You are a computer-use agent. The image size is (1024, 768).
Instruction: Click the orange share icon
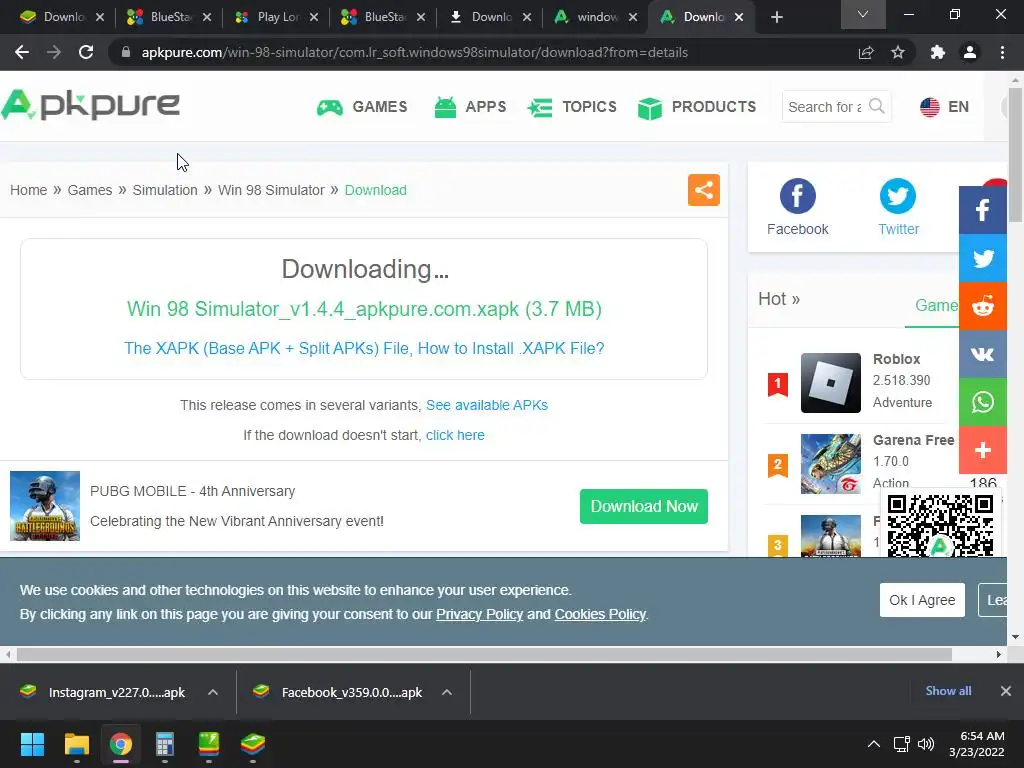pyautogui.click(x=703, y=190)
